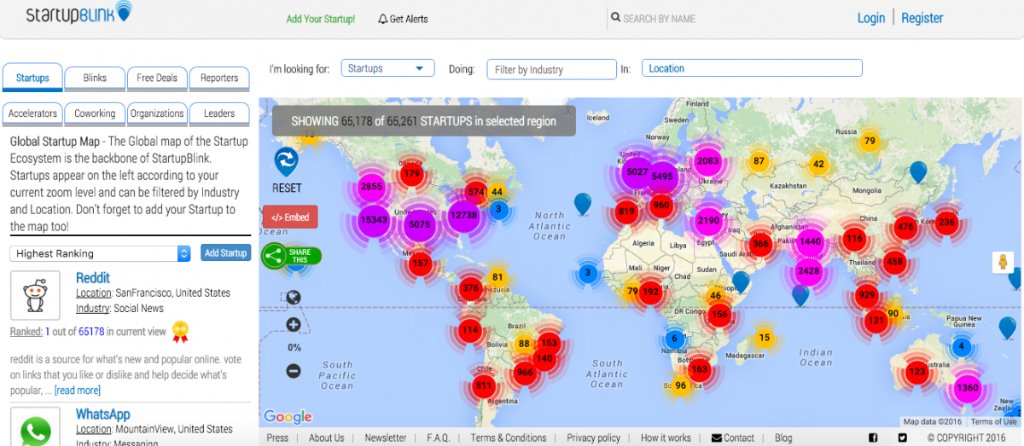Click the Google logo on map
Screen dimensions: 1024x446
(288, 417)
